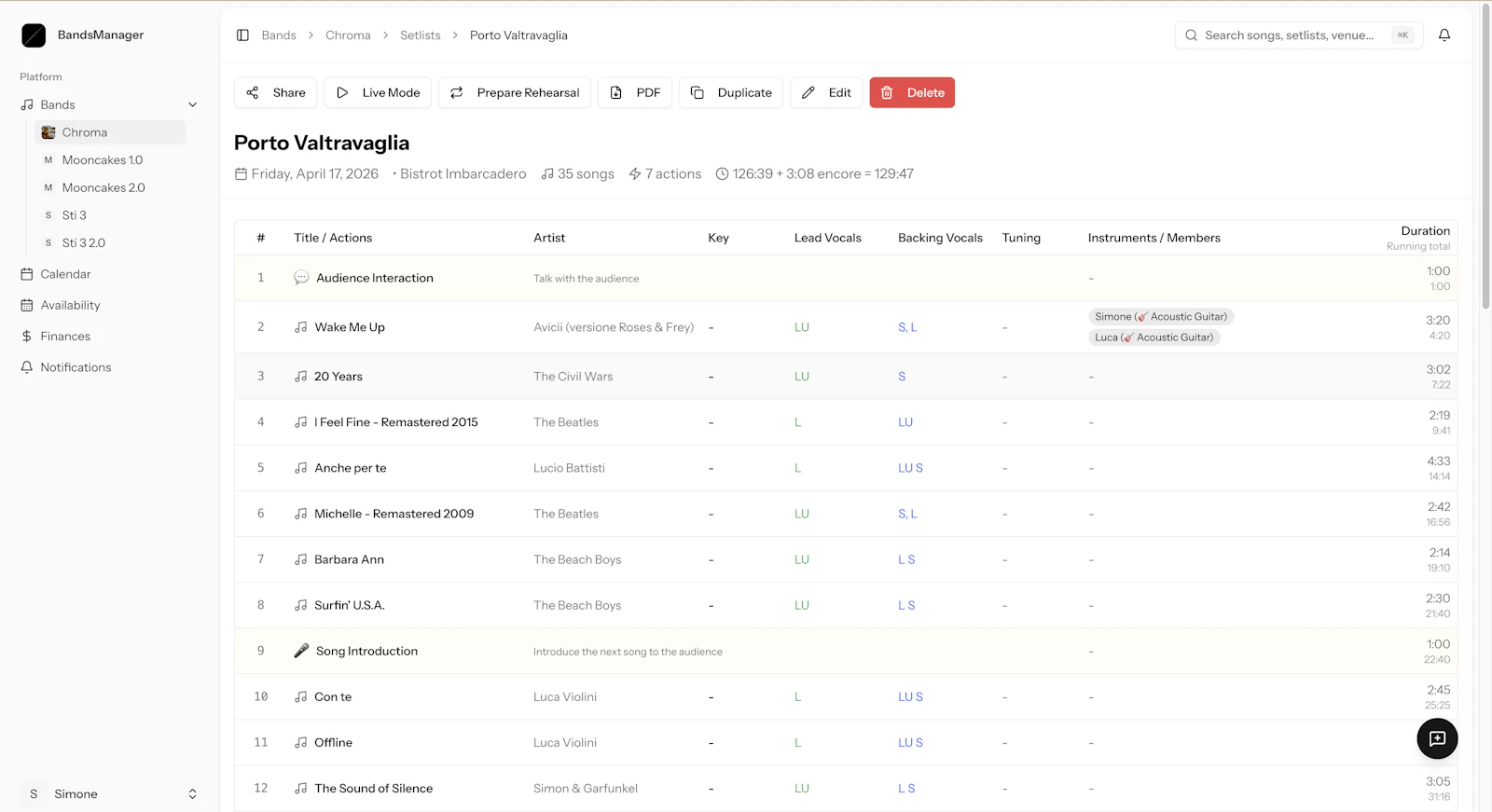This screenshot has height=812, width=1492.
Task: Open the Simone user account switcher
Action: [x=110, y=794]
